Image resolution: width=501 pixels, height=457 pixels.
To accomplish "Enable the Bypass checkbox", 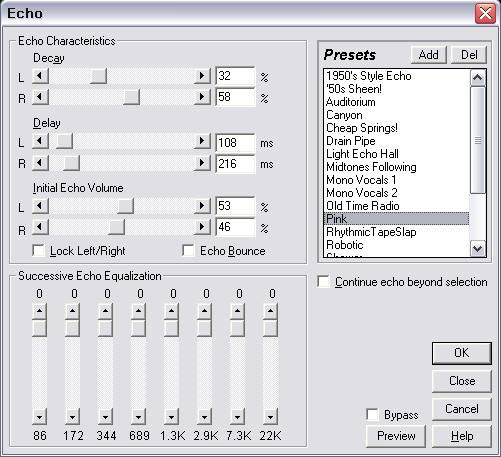I will point(372,415).
